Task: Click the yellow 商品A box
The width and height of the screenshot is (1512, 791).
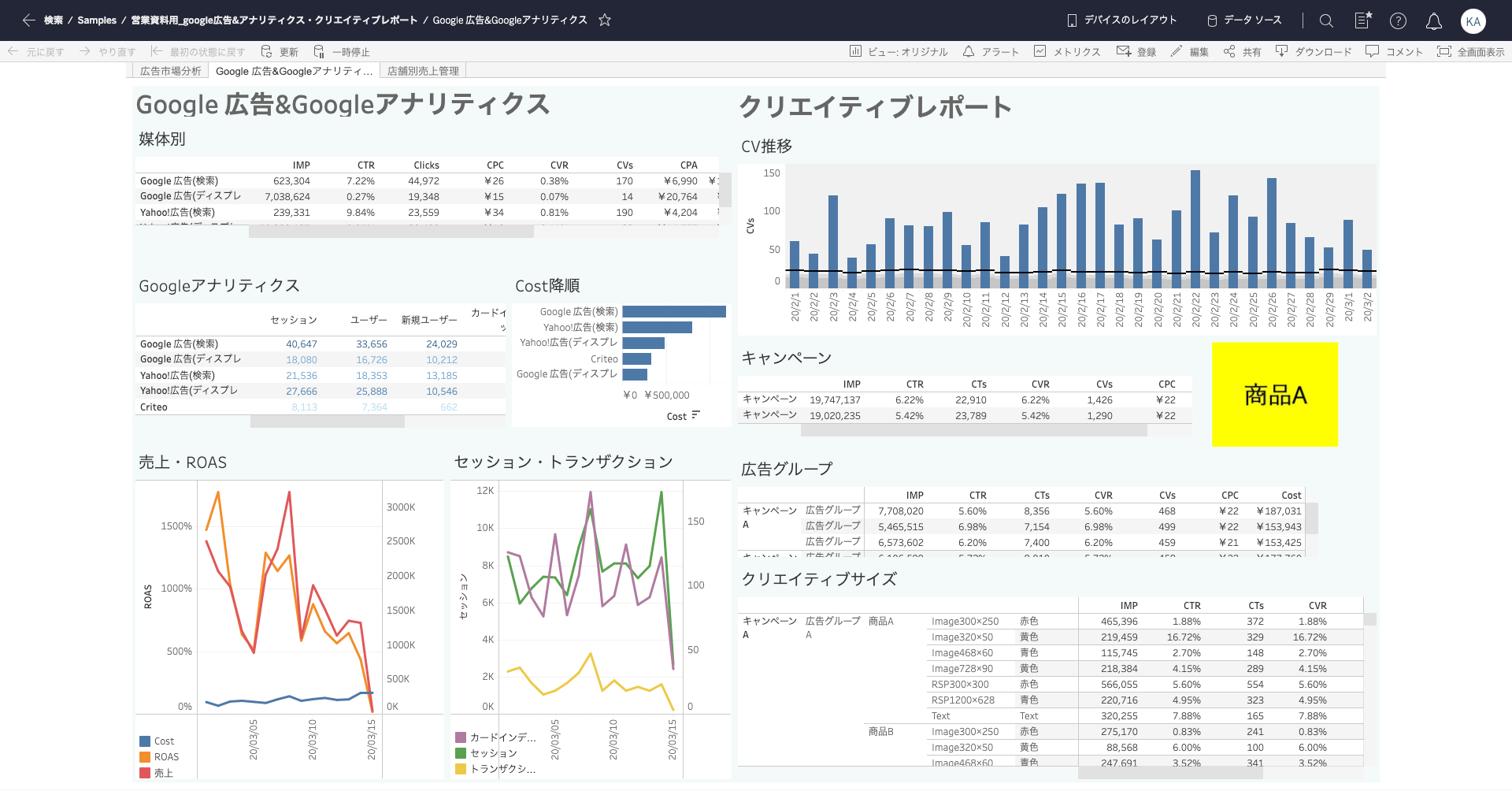Action: [1274, 395]
